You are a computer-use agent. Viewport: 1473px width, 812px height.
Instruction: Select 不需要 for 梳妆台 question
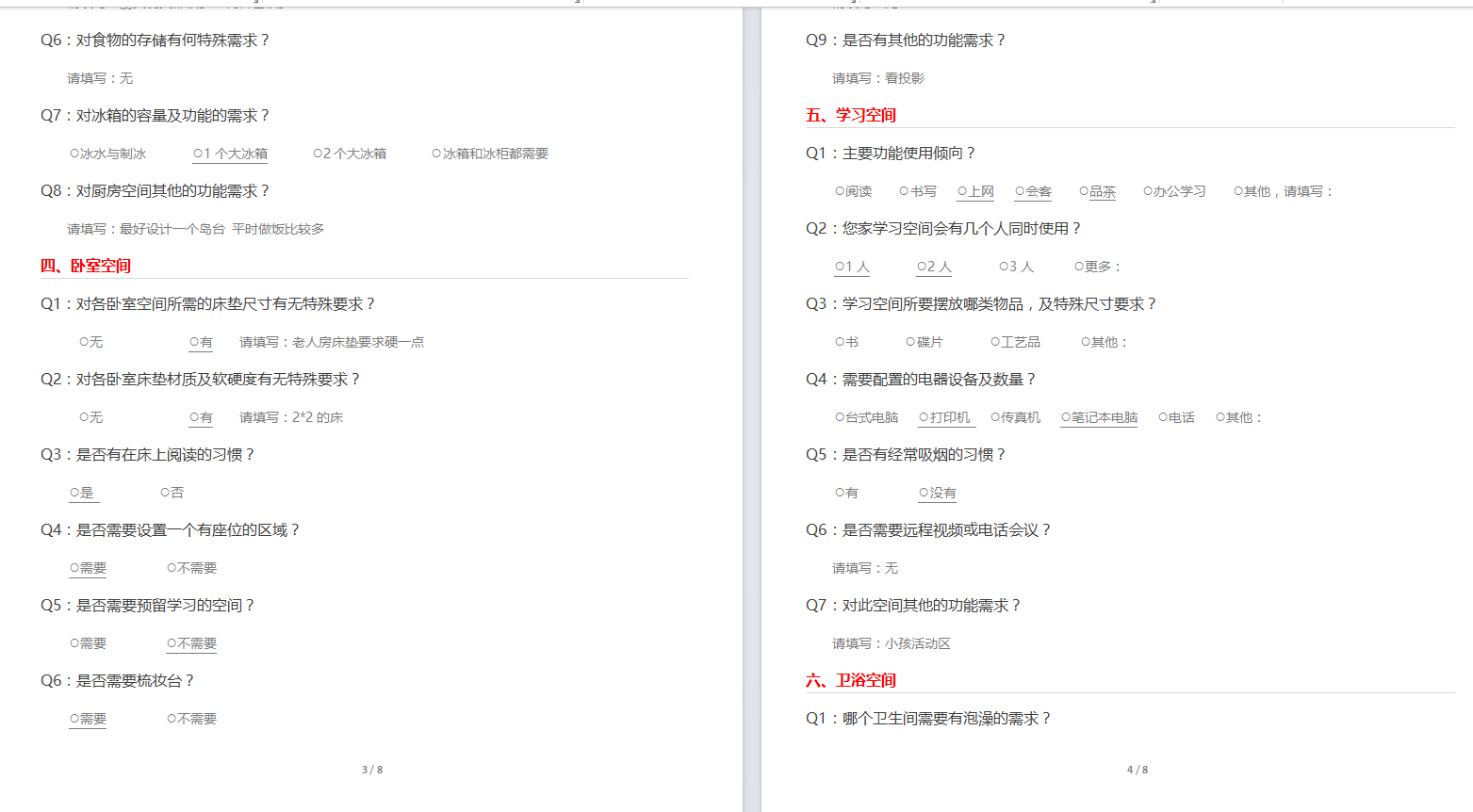coord(192,719)
